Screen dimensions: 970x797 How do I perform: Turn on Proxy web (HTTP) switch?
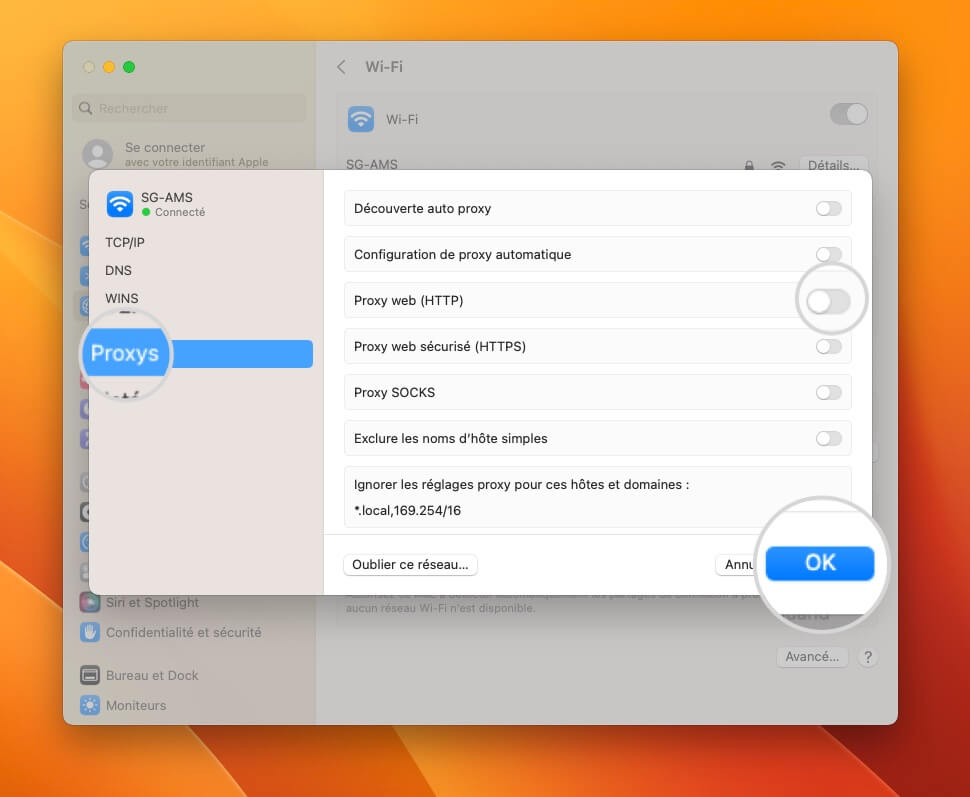tap(828, 301)
